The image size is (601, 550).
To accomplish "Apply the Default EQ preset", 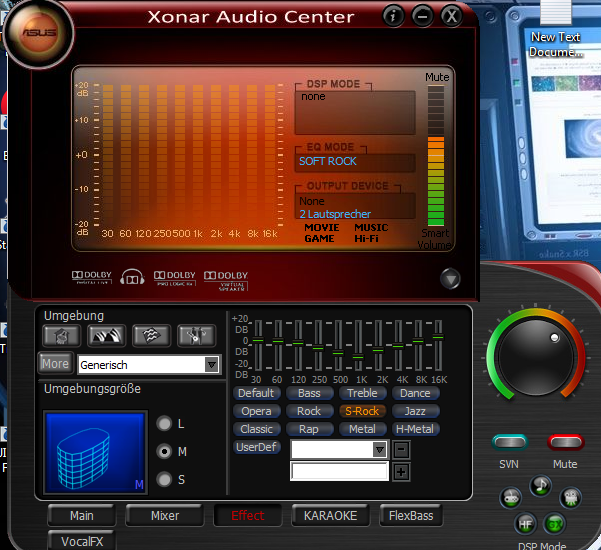I will click(x=256, y=393).
